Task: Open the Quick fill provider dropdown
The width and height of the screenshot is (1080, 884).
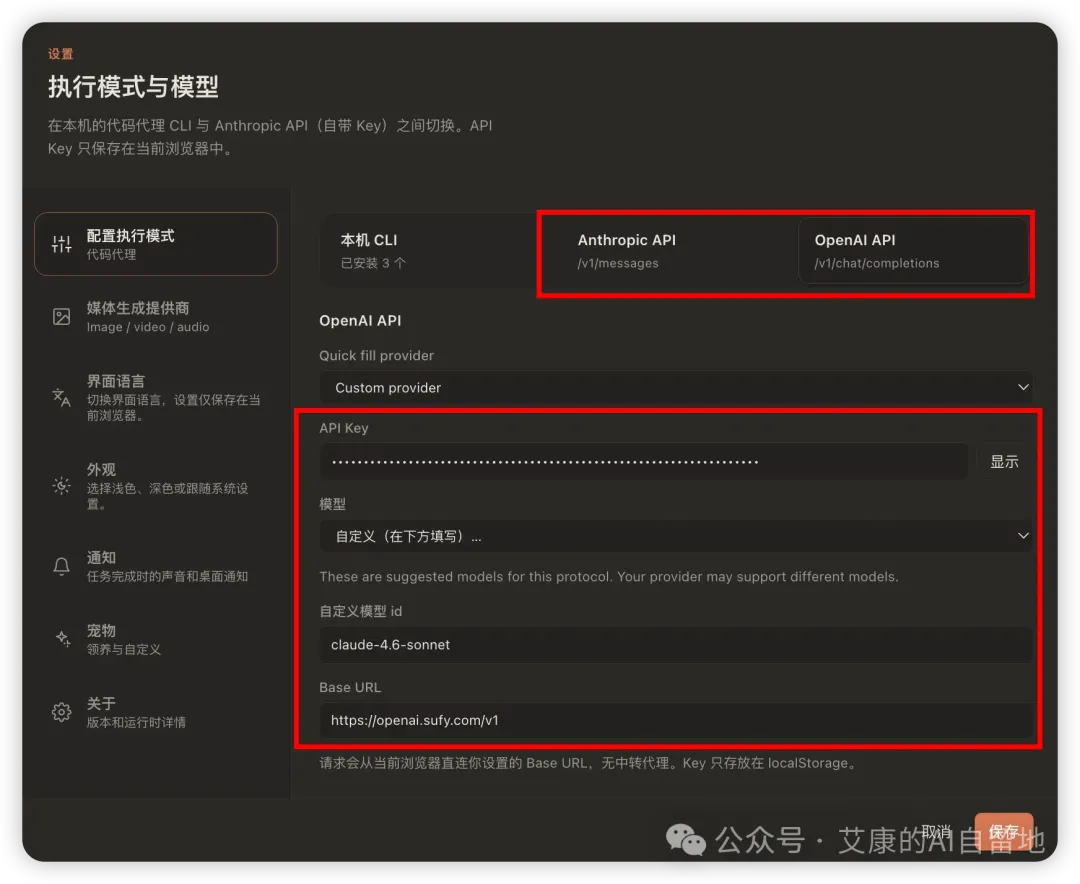Action: coord(676,387)
